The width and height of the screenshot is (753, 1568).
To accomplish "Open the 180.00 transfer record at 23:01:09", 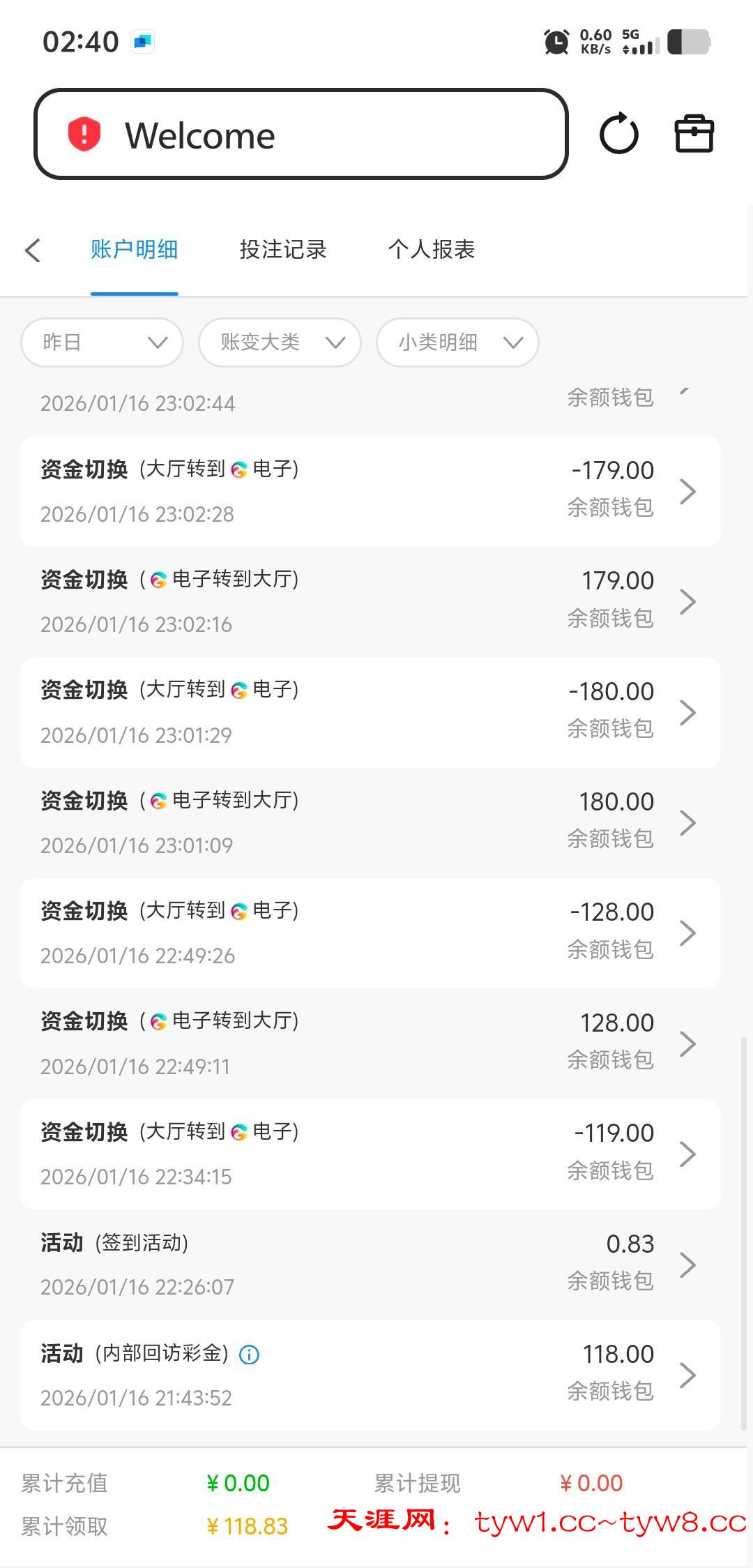I will coord(370,822).
